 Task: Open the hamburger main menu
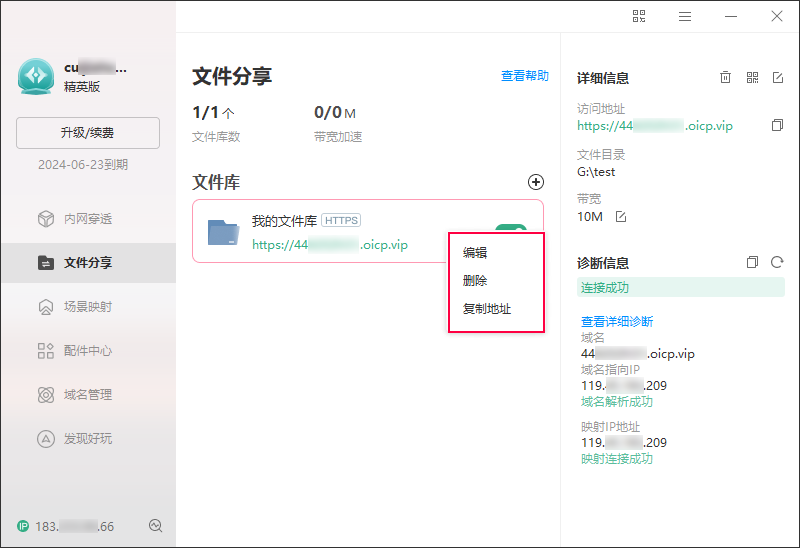[x=685, y=16]
